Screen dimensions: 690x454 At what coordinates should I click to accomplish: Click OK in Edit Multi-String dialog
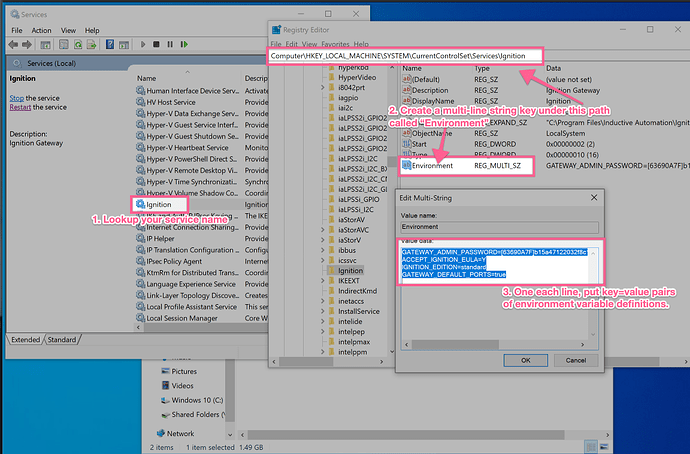click(x=525, y=360)
